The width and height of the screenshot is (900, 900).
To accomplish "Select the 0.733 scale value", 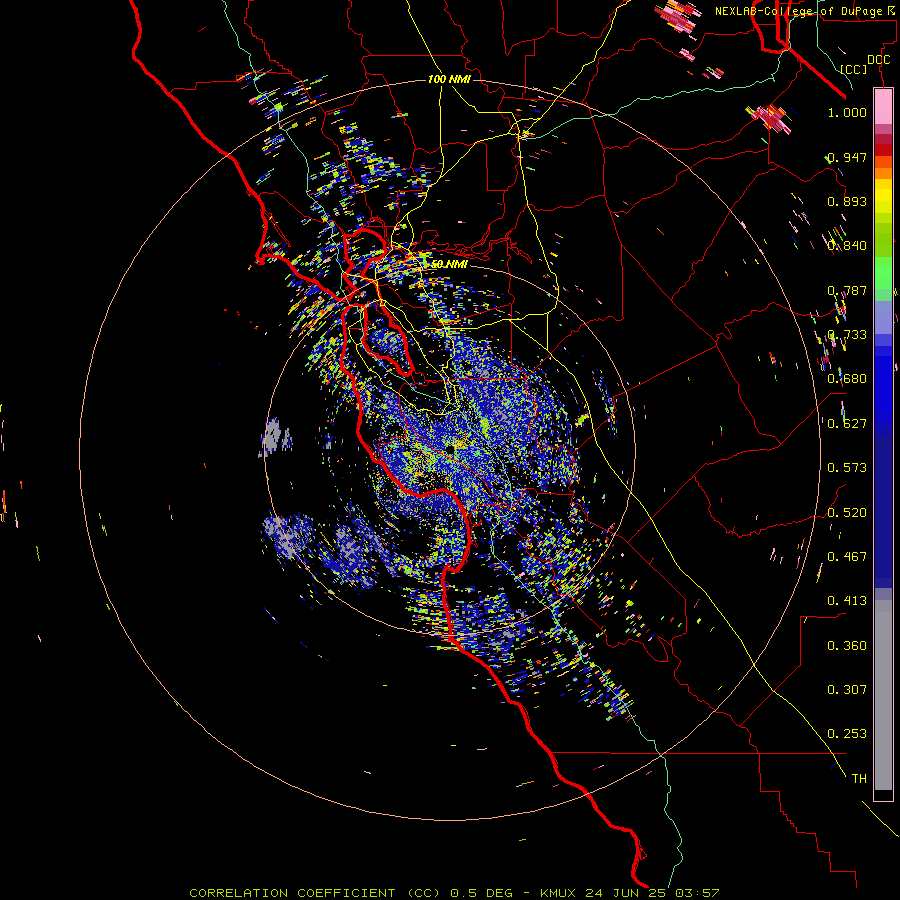I will 847,335.
